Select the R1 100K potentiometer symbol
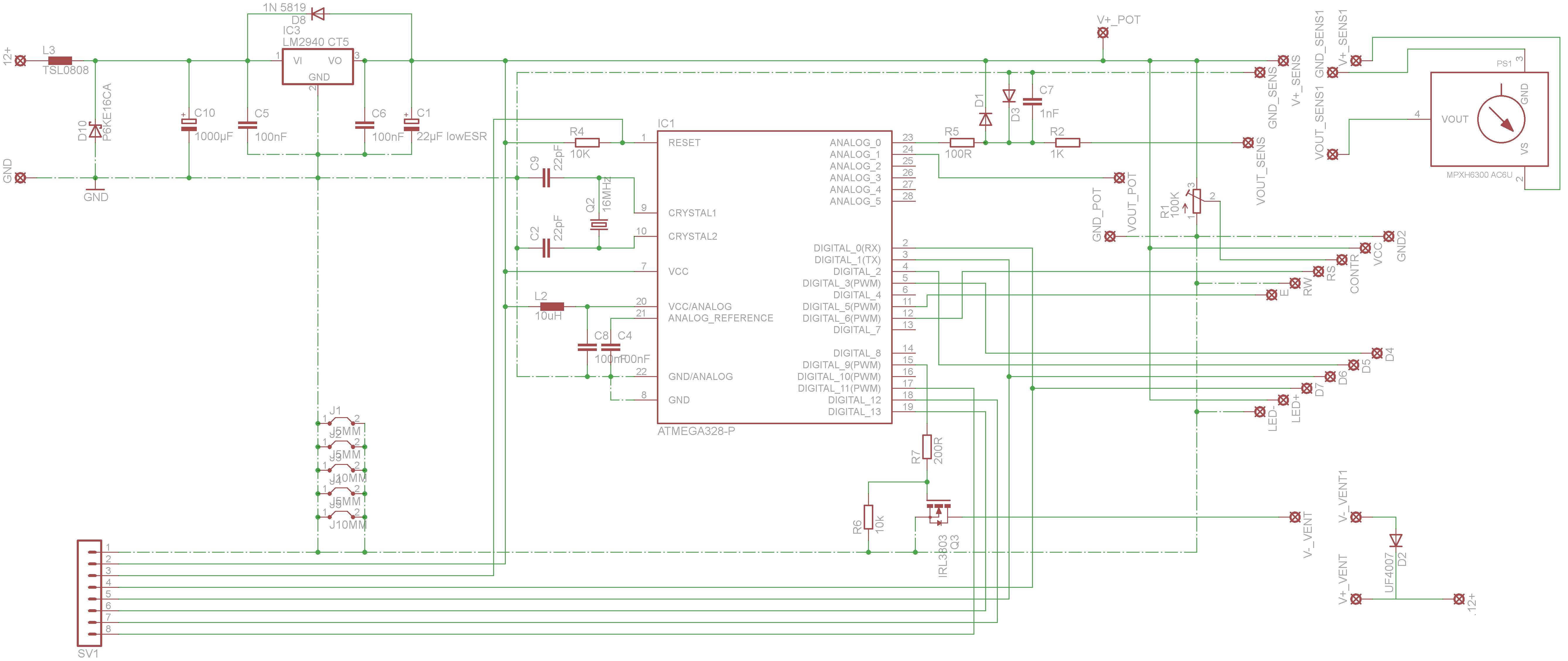Viewport: 1568px width, 661px height. [x=1196, y=201]
